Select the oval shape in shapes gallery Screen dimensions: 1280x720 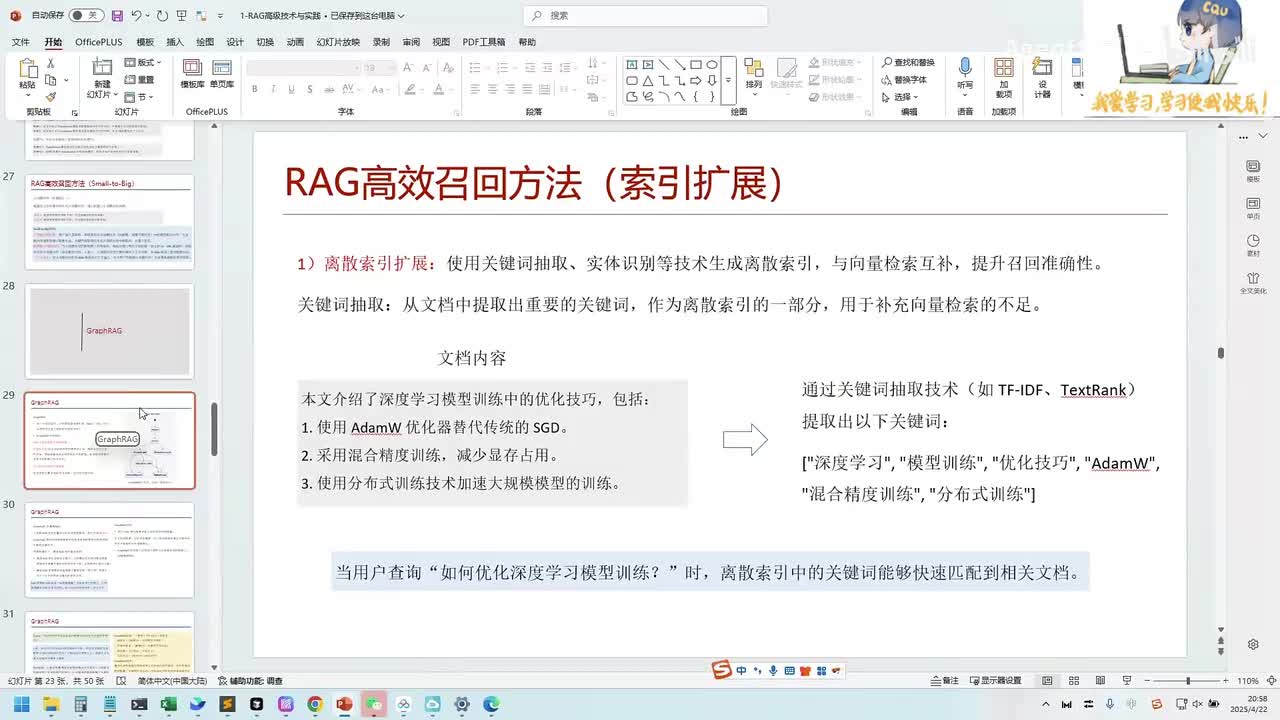point(711,65)
